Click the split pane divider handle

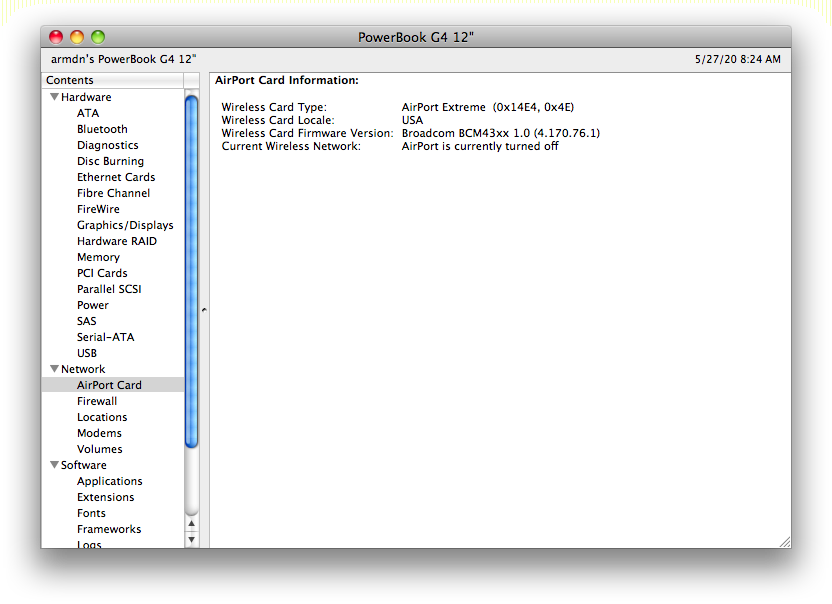tap(204, 310)
